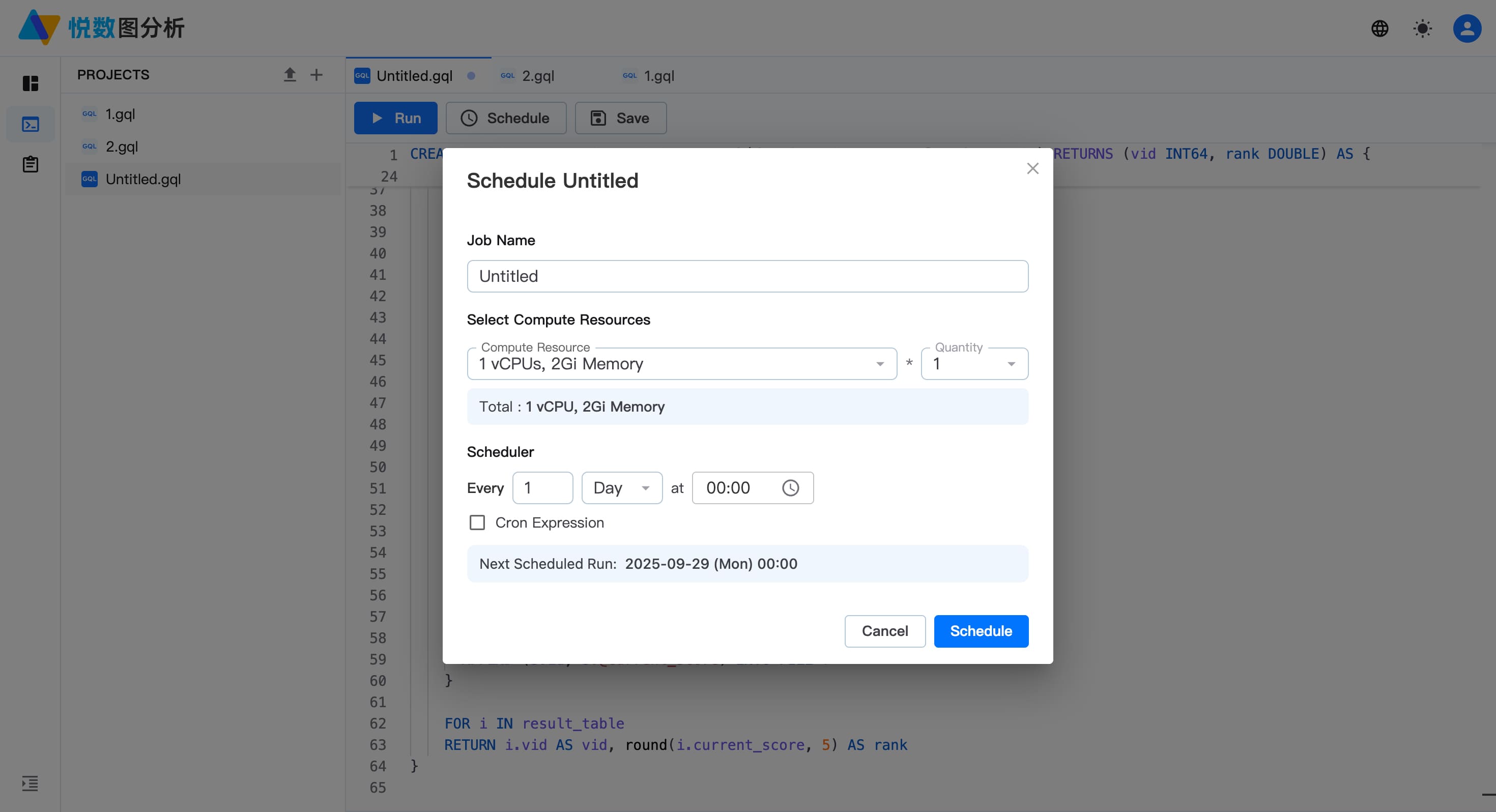Expand the Quantity dropdown

pyautogui.click(x=974, y=364)
